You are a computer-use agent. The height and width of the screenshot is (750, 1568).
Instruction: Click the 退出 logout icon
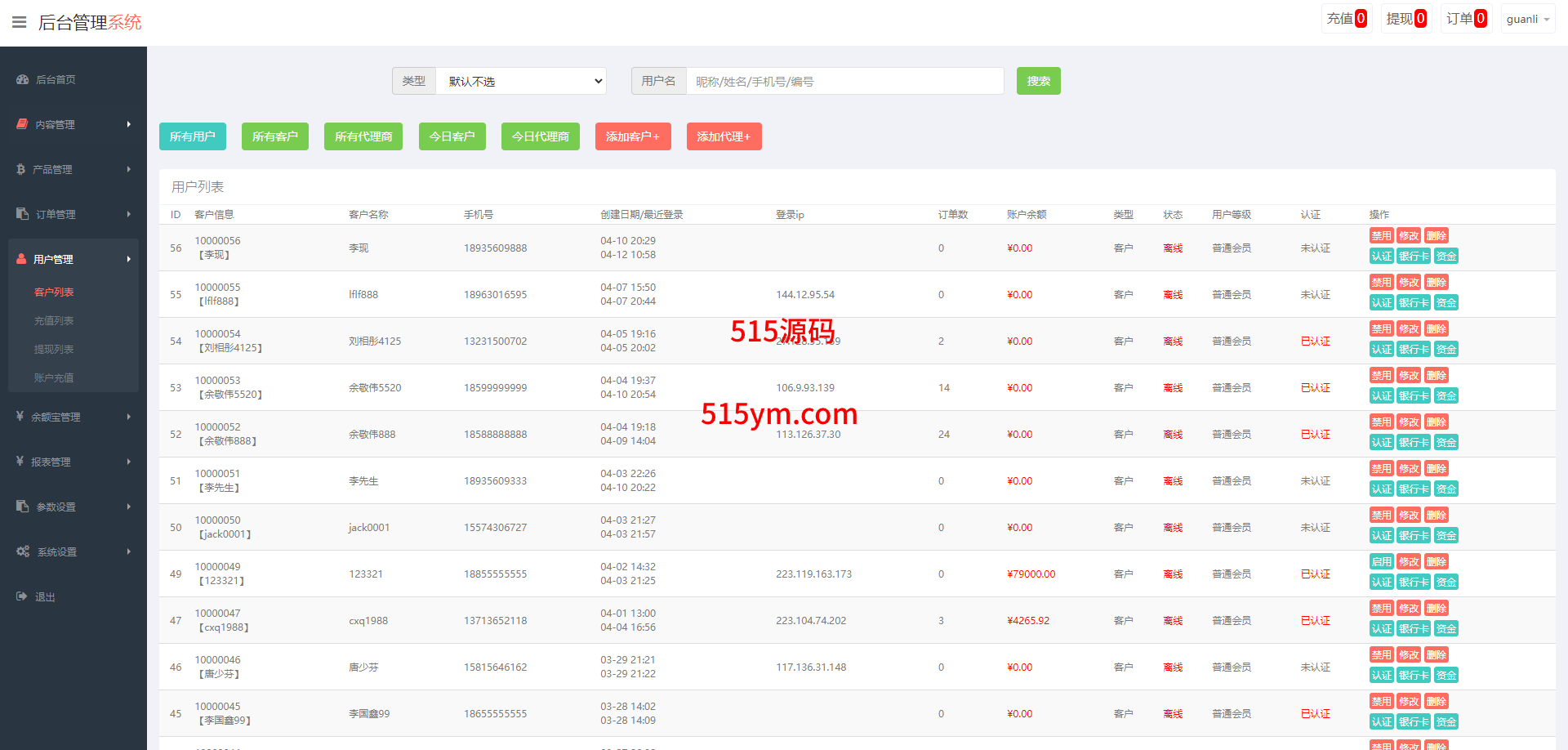[x=22, y=596]
